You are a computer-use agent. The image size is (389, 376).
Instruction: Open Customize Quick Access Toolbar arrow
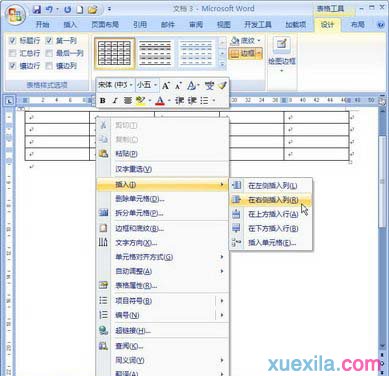click(109, 9)
